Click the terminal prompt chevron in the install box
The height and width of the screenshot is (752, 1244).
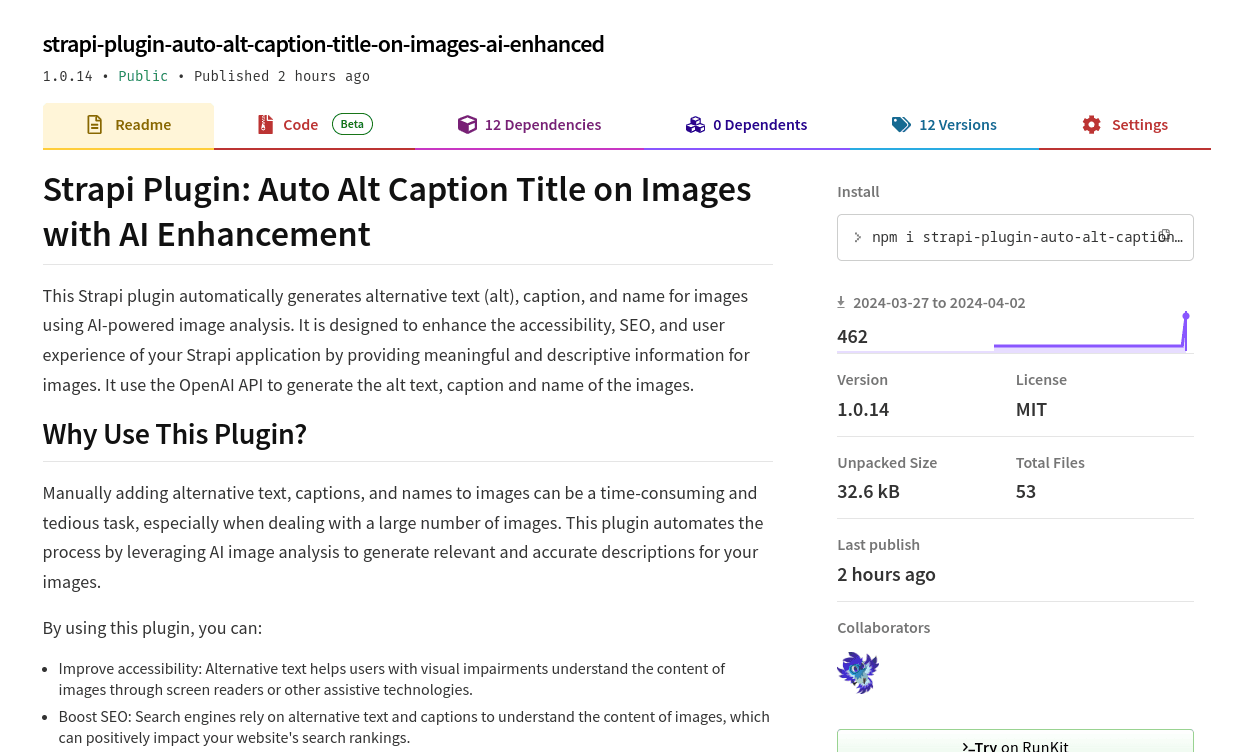pos(857,237)
